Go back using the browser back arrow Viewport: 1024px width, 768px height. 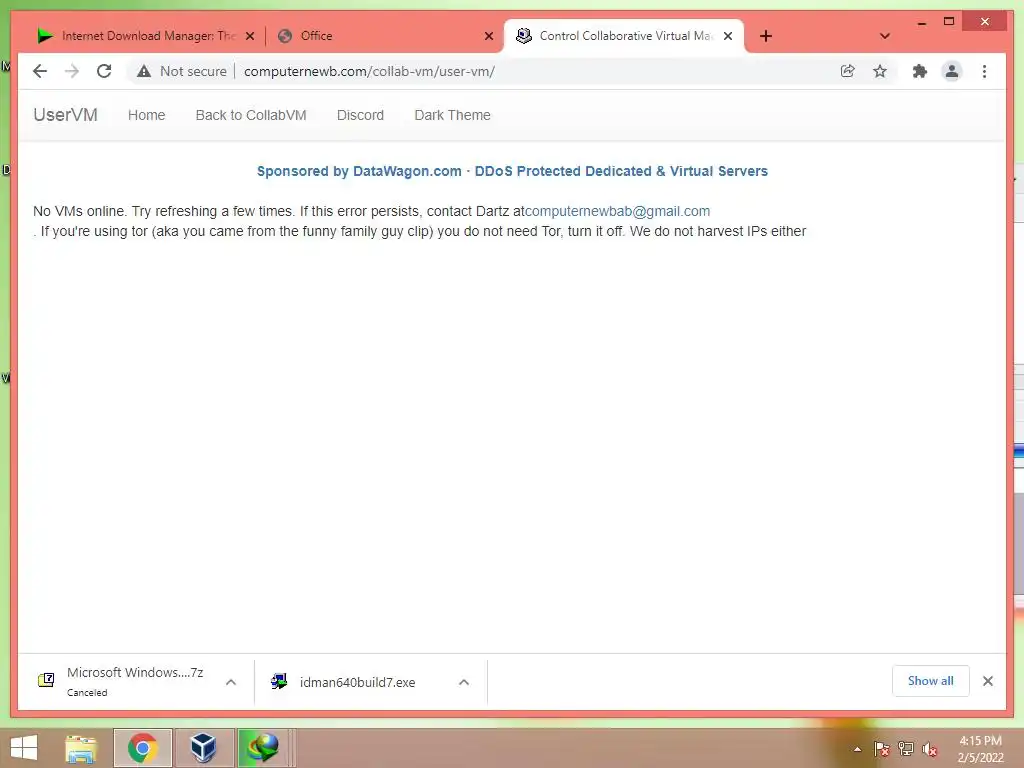tap(40, 71)
